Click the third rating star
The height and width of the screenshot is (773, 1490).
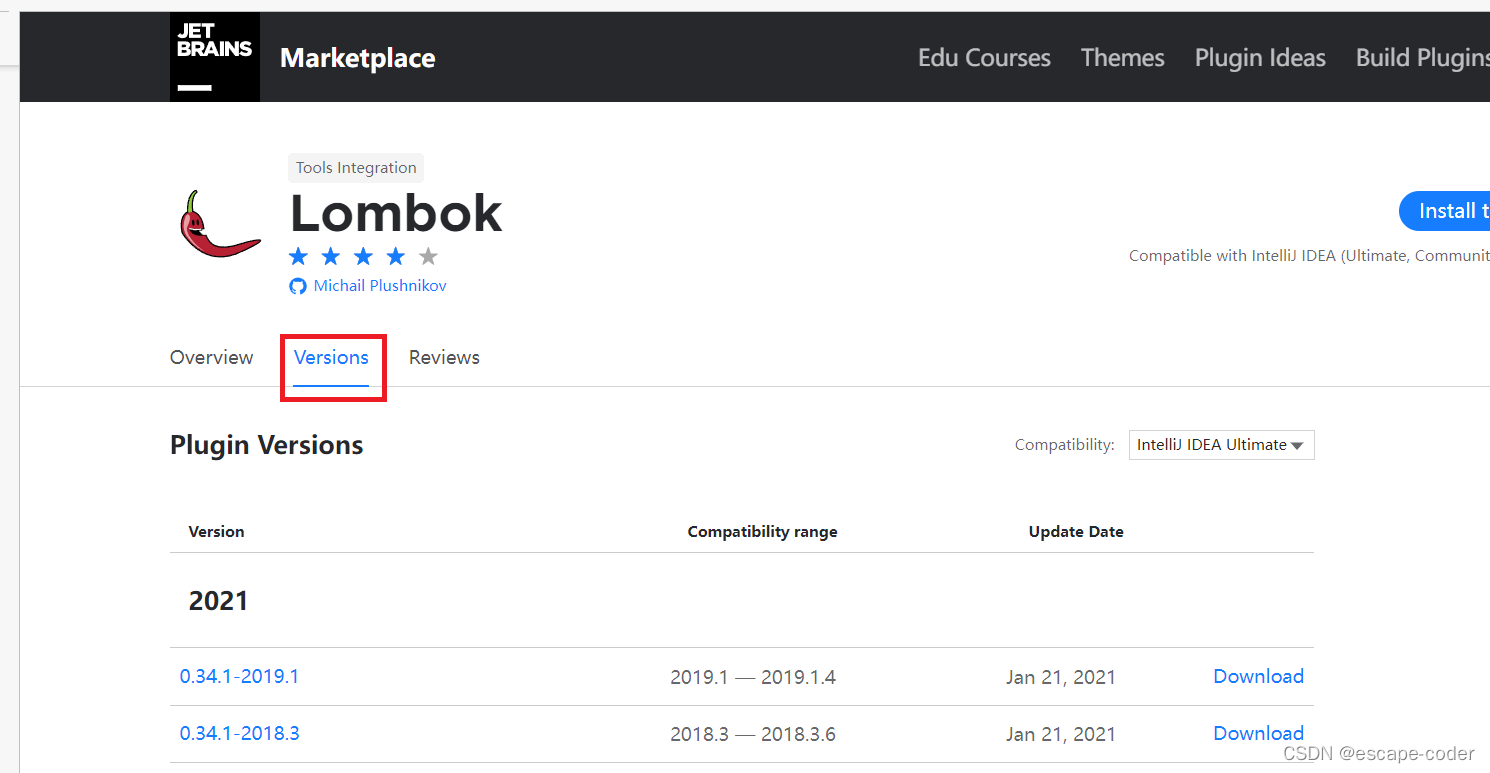363,256
